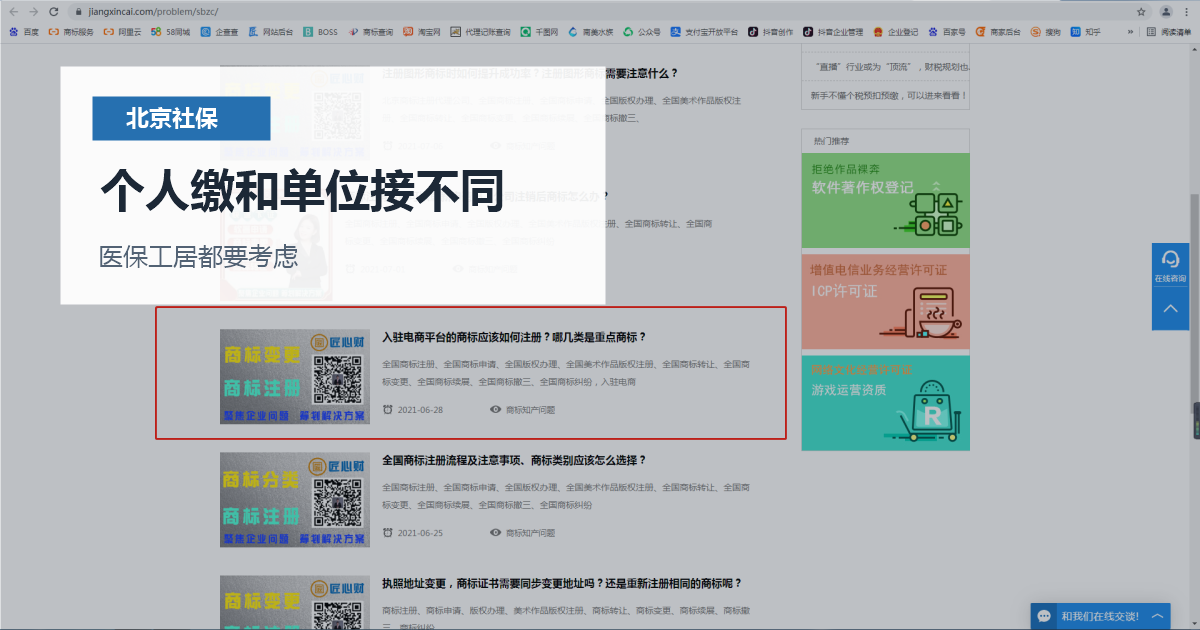Open the 知乎 bookmark
Viewport: 1200px width, 630px height.
click(x=1086, y=32)
